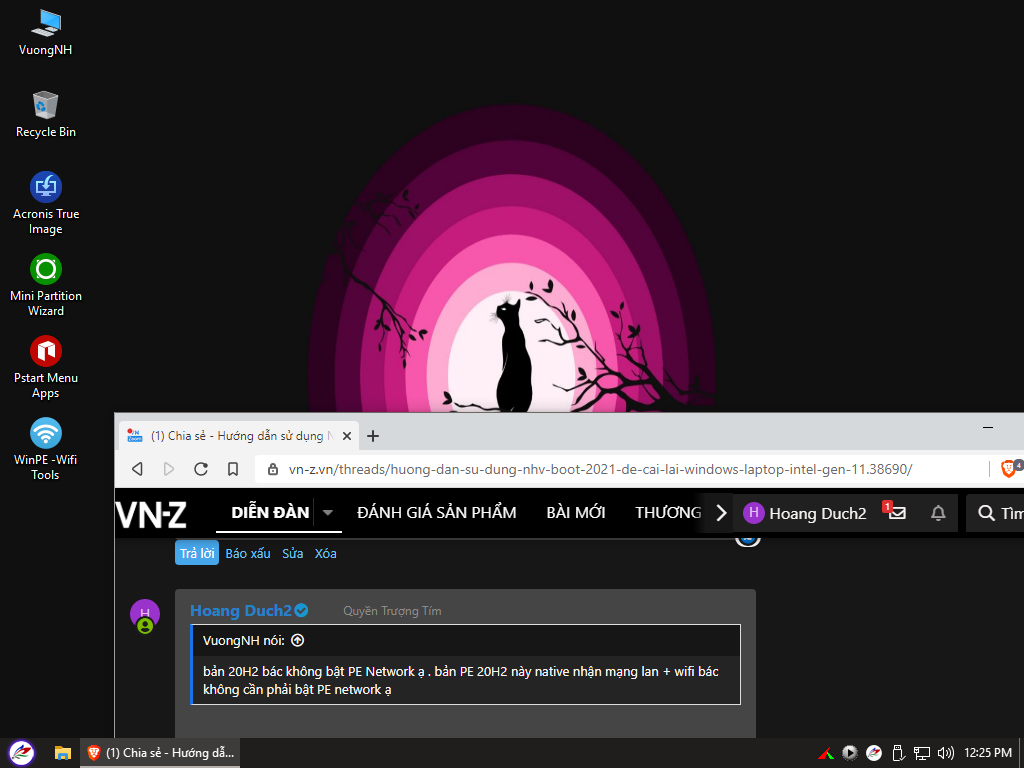The width and height of the screenshot is (1024, 768).
Task: Launch Acronis True Image shortcut
Action: pos(46,203)
